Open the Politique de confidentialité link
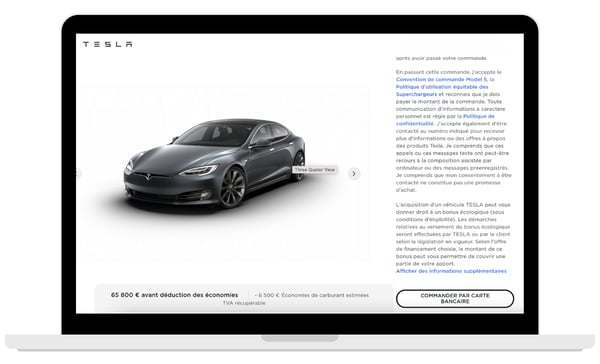600x364 pixels. click(445, 120)
